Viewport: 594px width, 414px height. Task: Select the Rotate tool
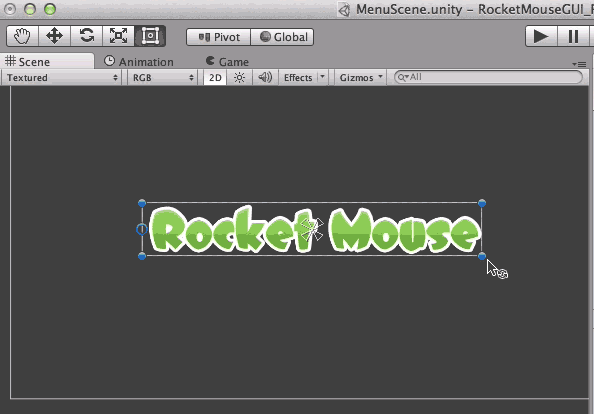click(87, 36)
